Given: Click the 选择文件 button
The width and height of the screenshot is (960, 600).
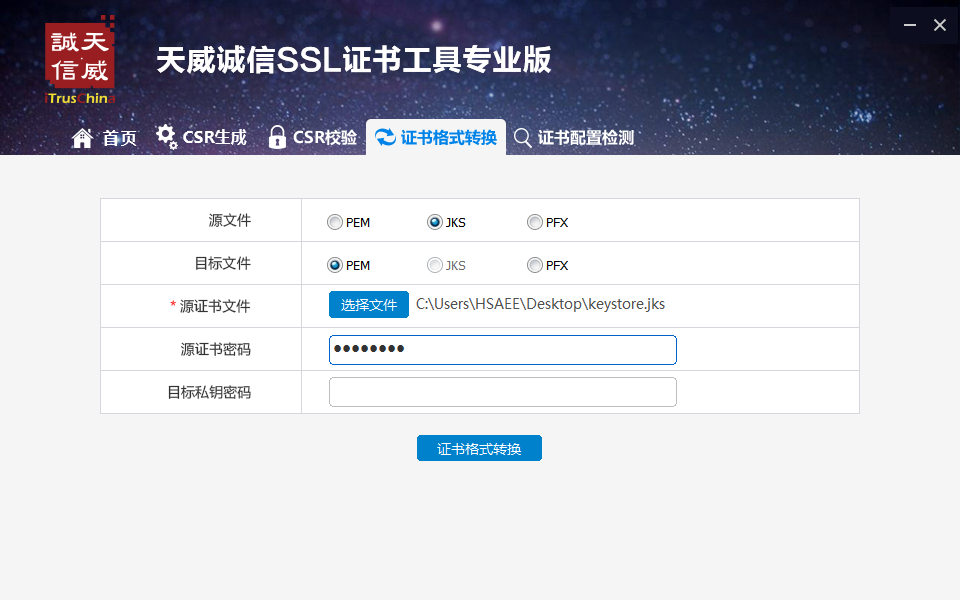Looking at the screenshot, I should click(x=369, y=304).
